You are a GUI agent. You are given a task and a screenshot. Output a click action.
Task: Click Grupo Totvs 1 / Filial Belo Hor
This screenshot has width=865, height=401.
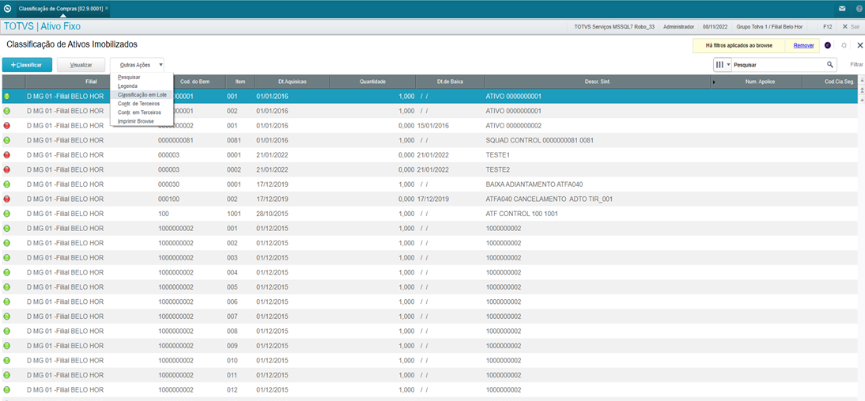770,26
